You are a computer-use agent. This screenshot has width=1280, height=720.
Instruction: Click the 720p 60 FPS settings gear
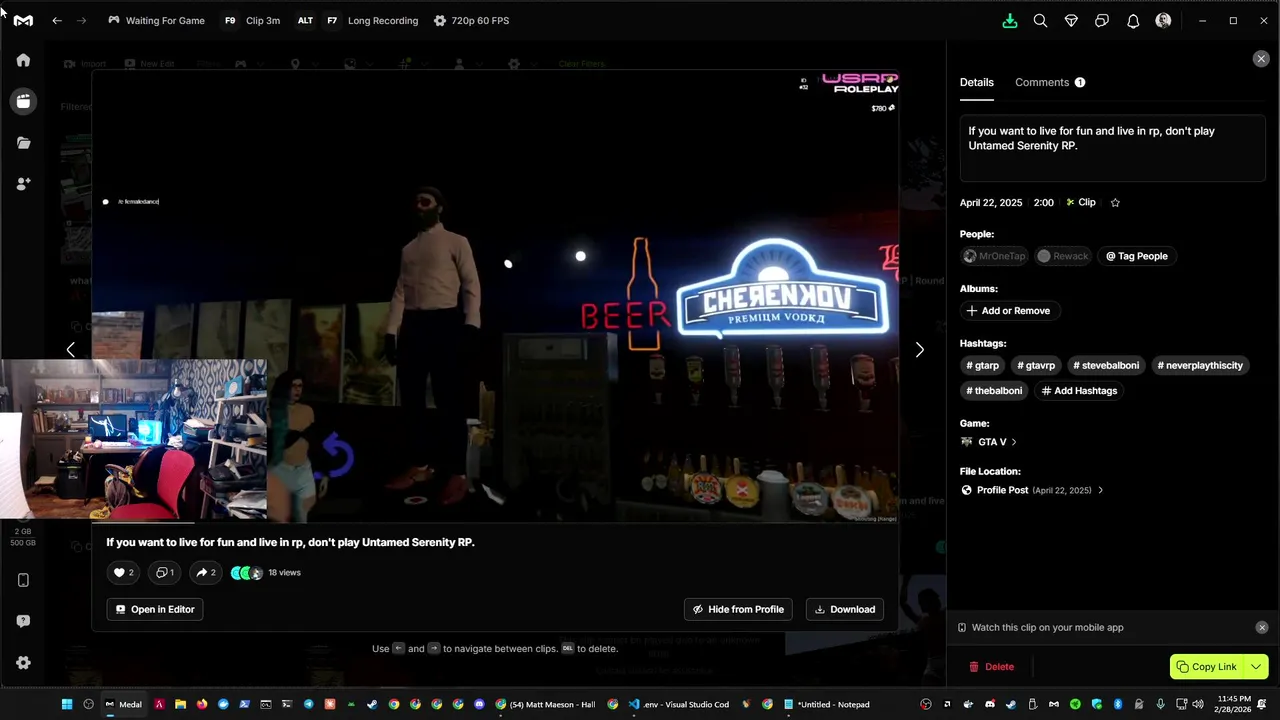click(439, 20)
